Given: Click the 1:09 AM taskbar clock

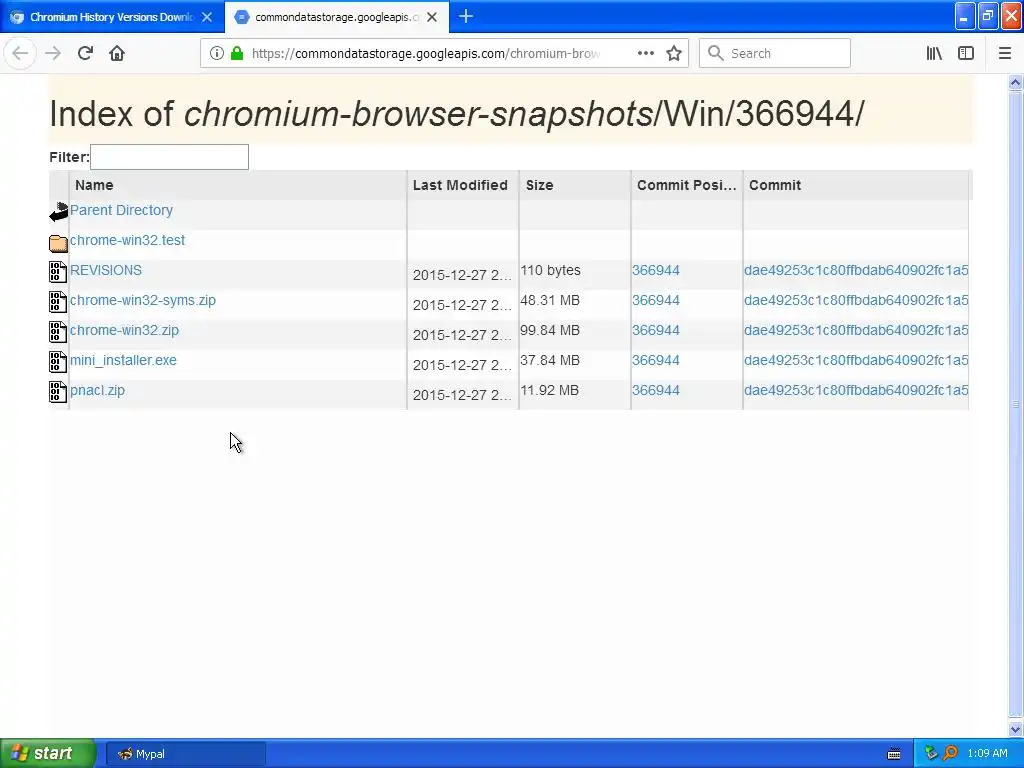Looking at the screenshot, I should pyautogui.click(x=987, y=754).
